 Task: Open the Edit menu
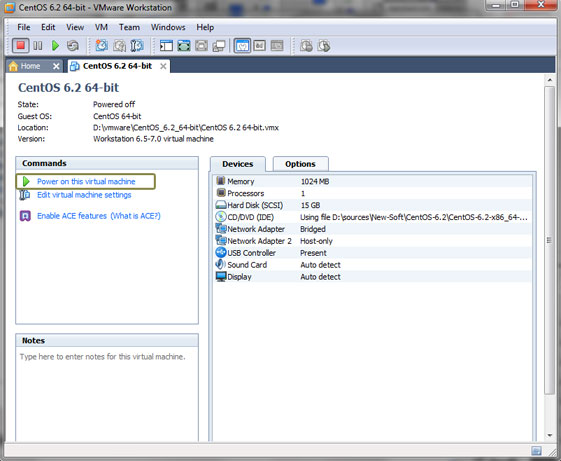click(x=48, y=27)
